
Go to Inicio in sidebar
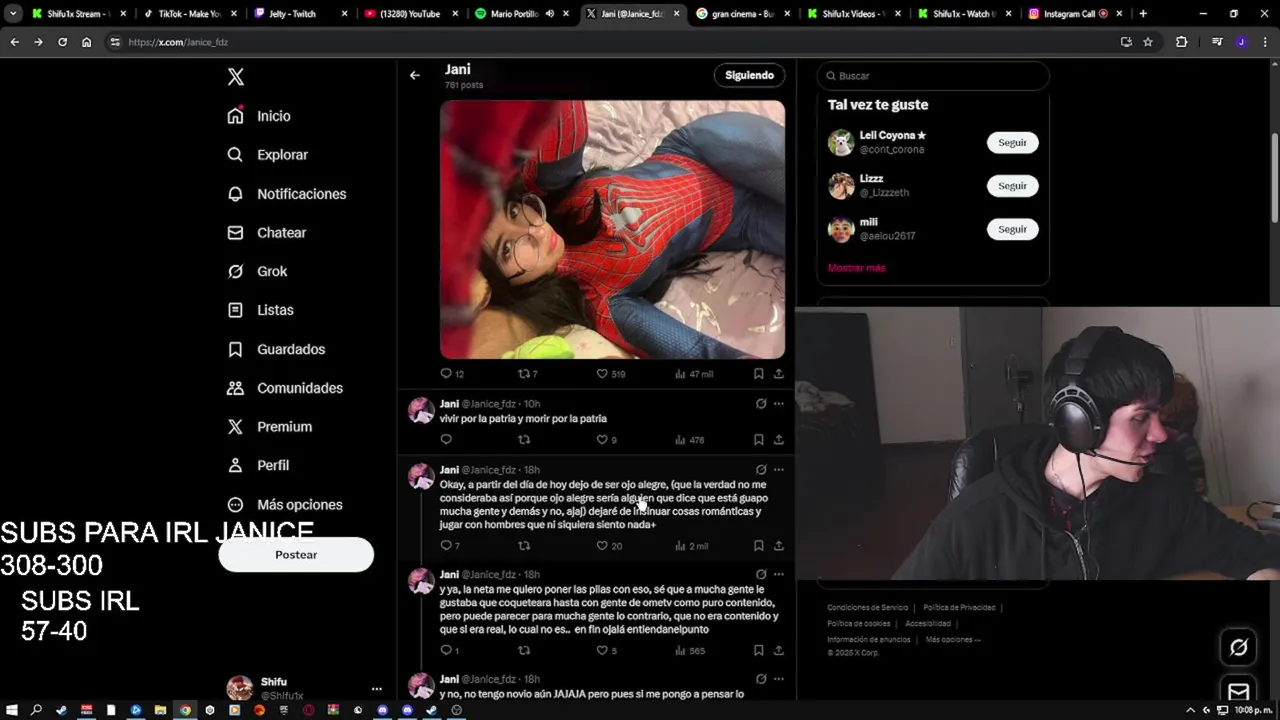259,116
